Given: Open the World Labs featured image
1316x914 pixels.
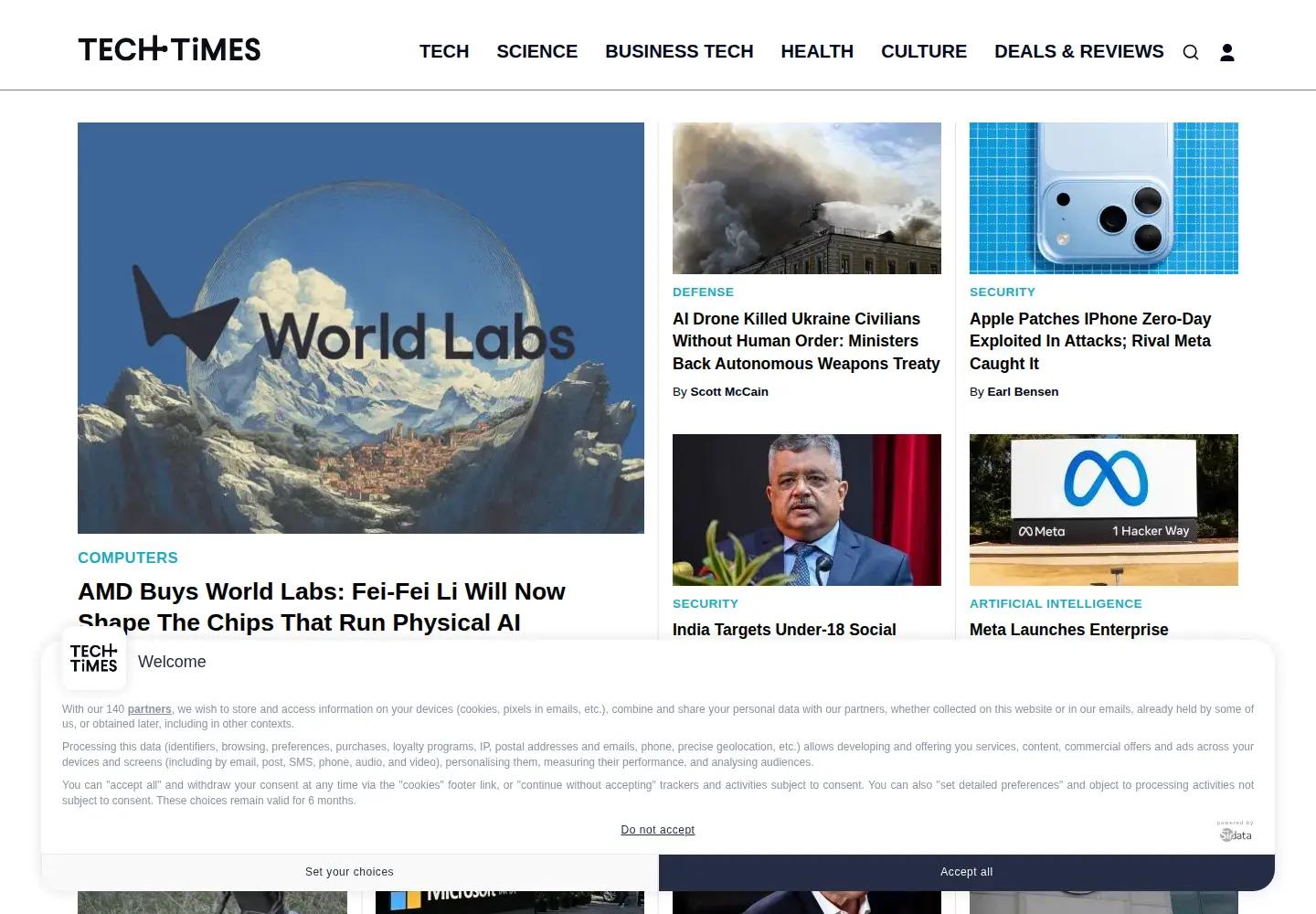Looking at the screenshot, I should tap(361, 328).
